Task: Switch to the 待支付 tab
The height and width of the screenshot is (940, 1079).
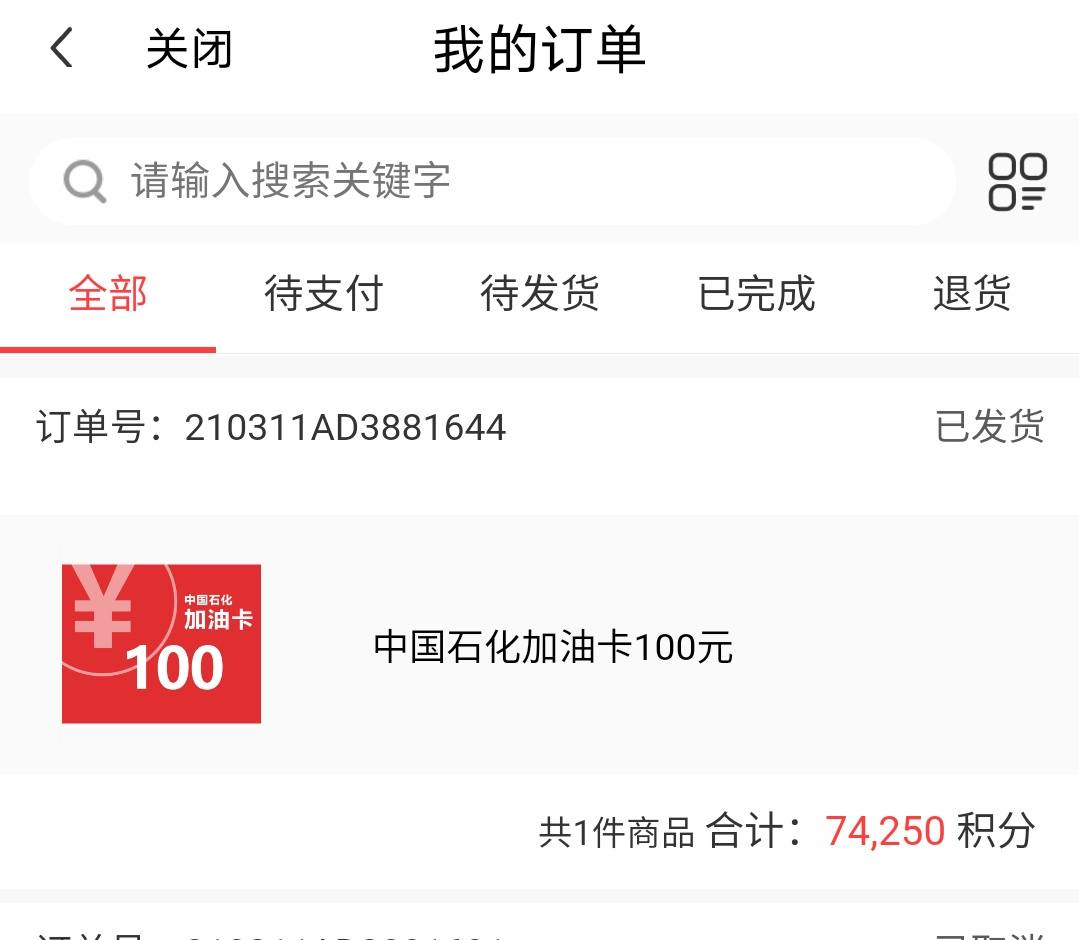Action: (x=323, y=294)
